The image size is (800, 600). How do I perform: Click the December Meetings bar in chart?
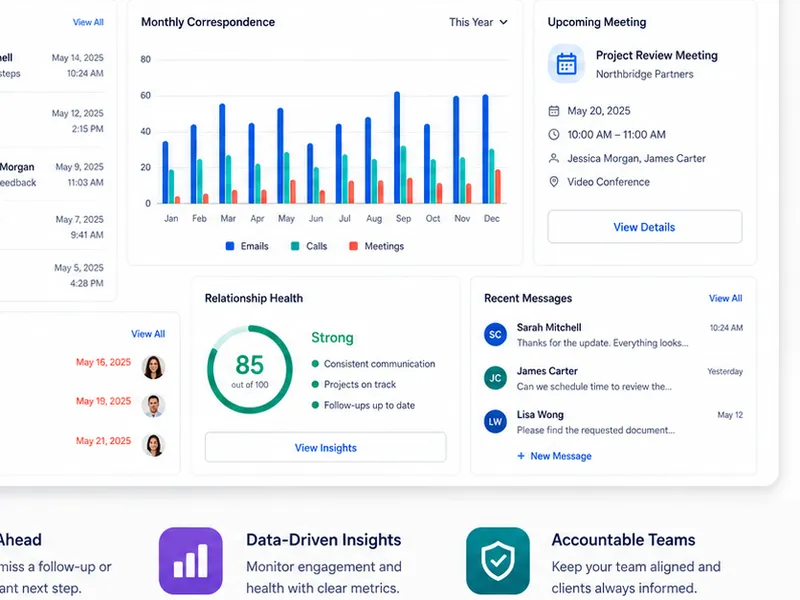tap(498, 187)
